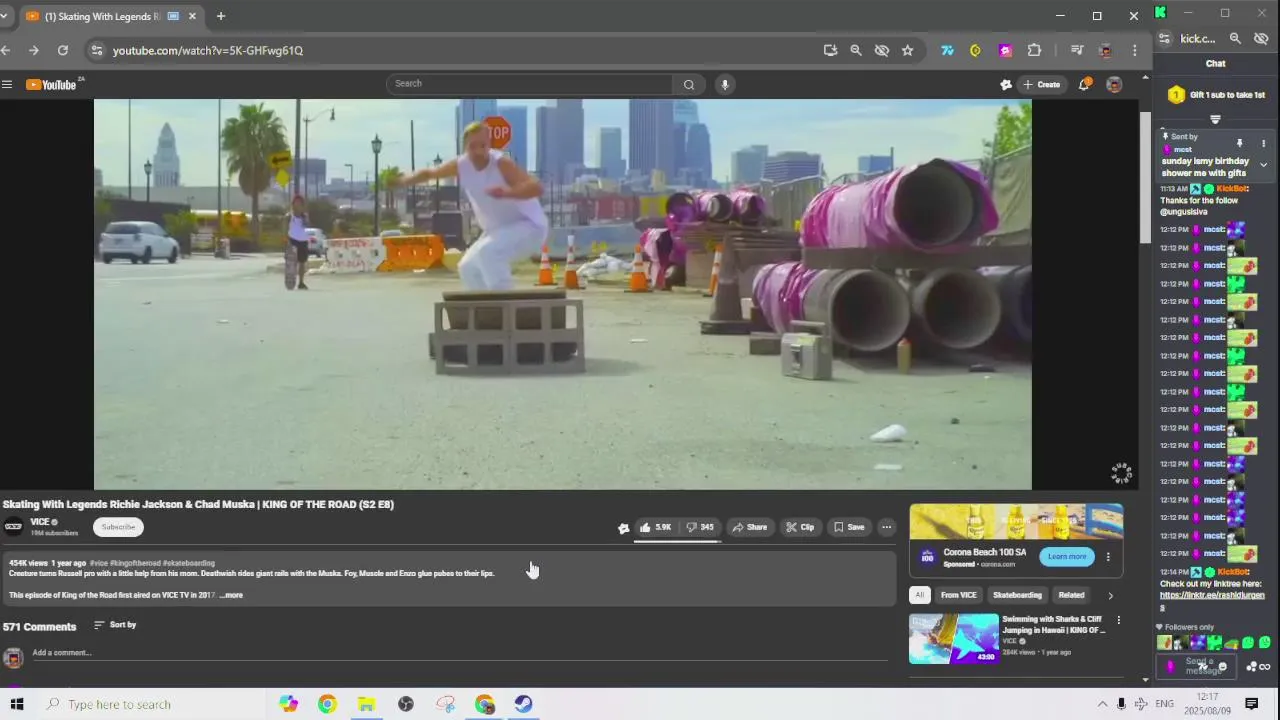
Task: Open more actions next to Save
Action: (x=886, y=527)
